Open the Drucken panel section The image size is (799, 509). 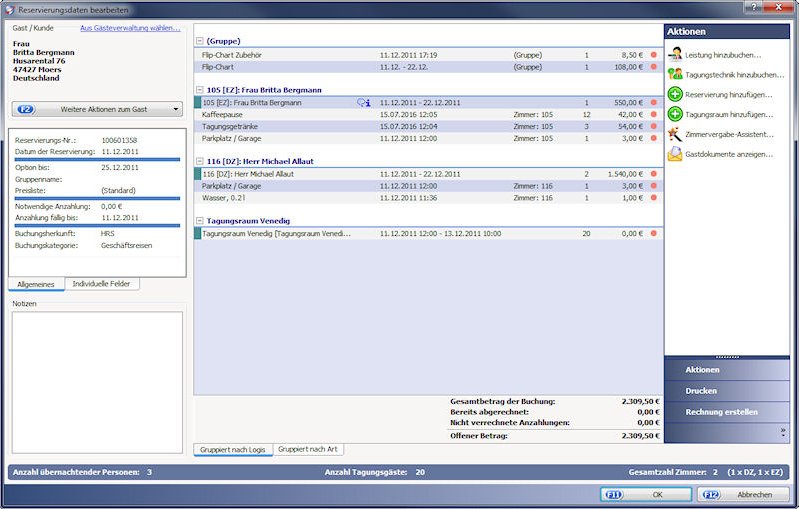[x=727, y=391]
